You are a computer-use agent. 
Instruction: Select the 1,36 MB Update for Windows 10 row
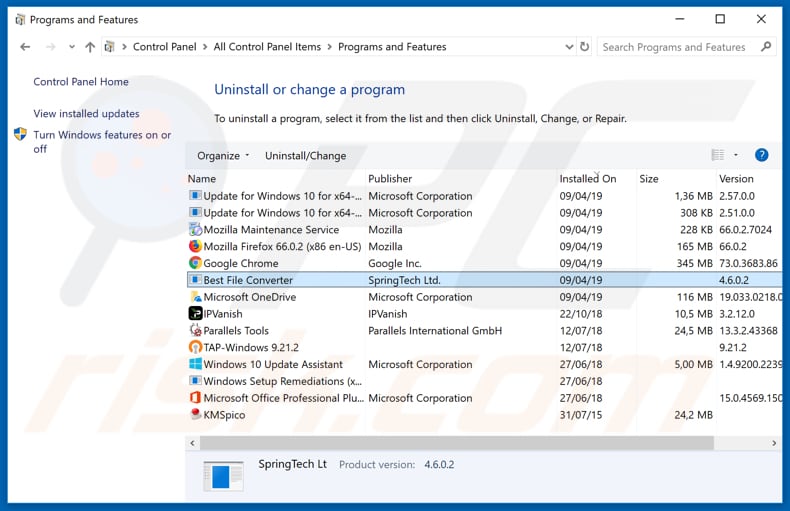tap(484, 196)
